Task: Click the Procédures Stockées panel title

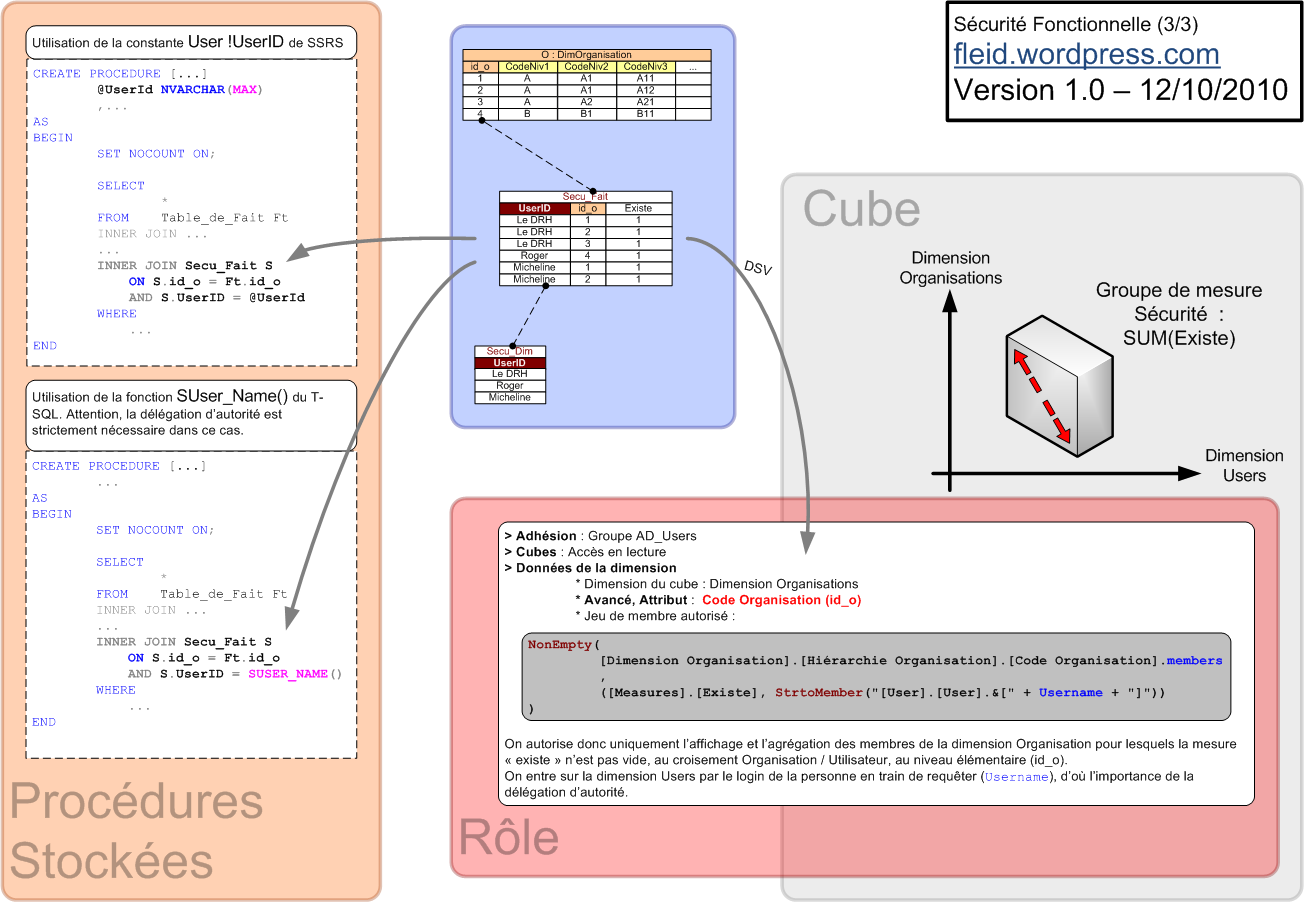Action: tap(136, 831)
